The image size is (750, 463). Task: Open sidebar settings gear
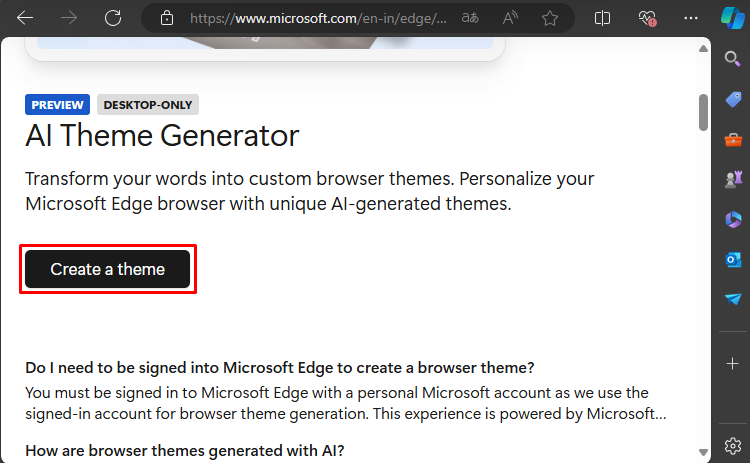732,446
